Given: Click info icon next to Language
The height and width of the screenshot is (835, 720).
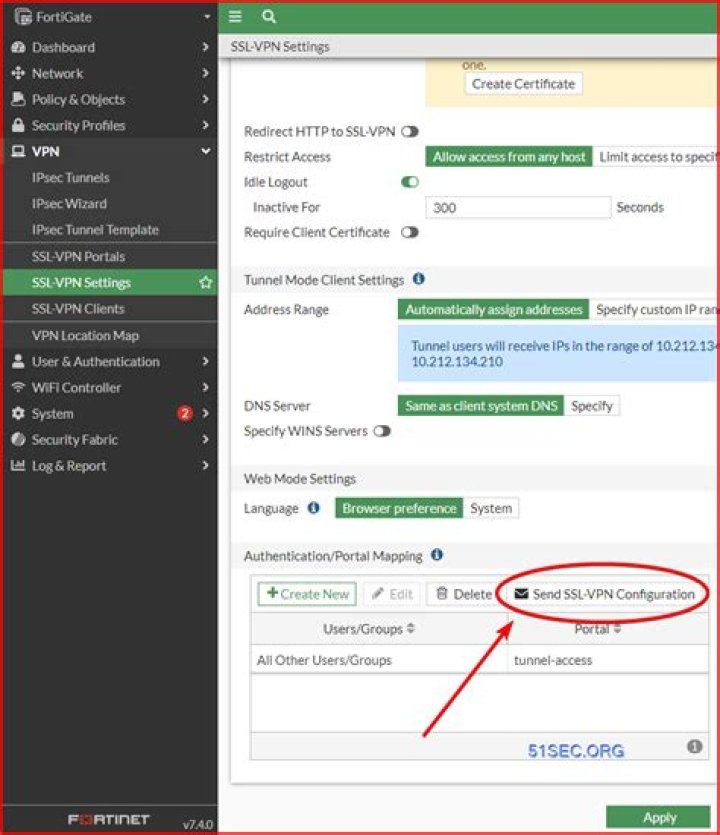Looking at the screenshot, I should [x=314, y=507].
